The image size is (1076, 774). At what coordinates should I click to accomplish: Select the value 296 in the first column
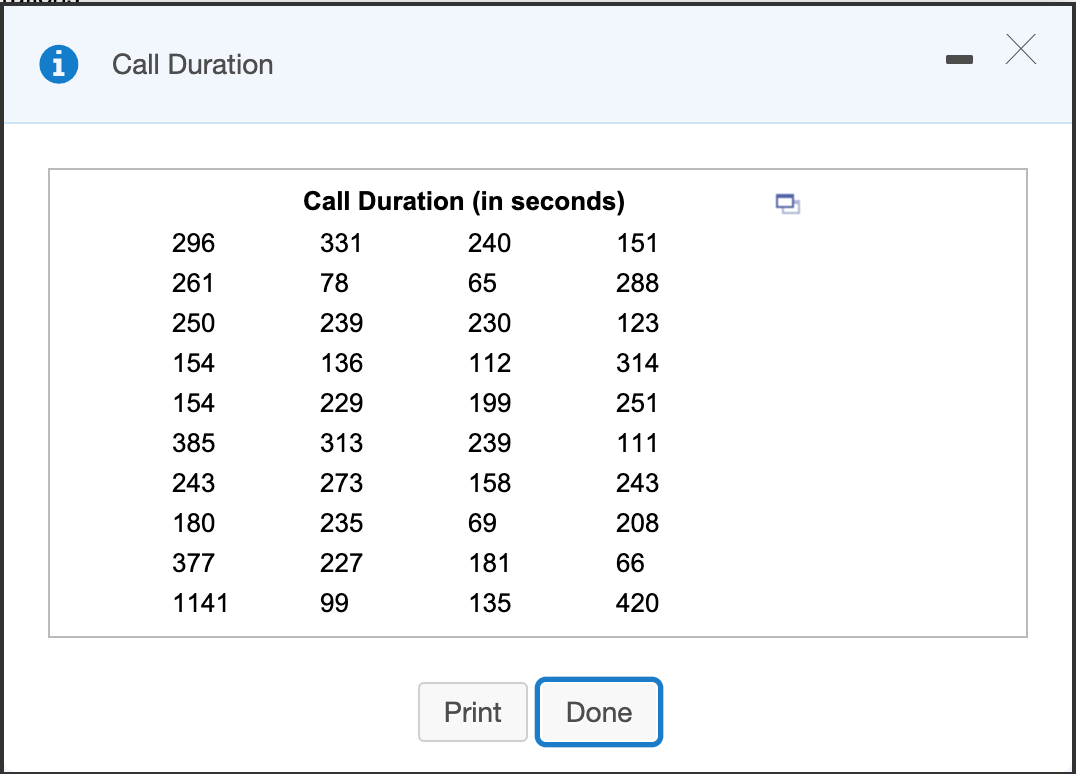[193, 243]
